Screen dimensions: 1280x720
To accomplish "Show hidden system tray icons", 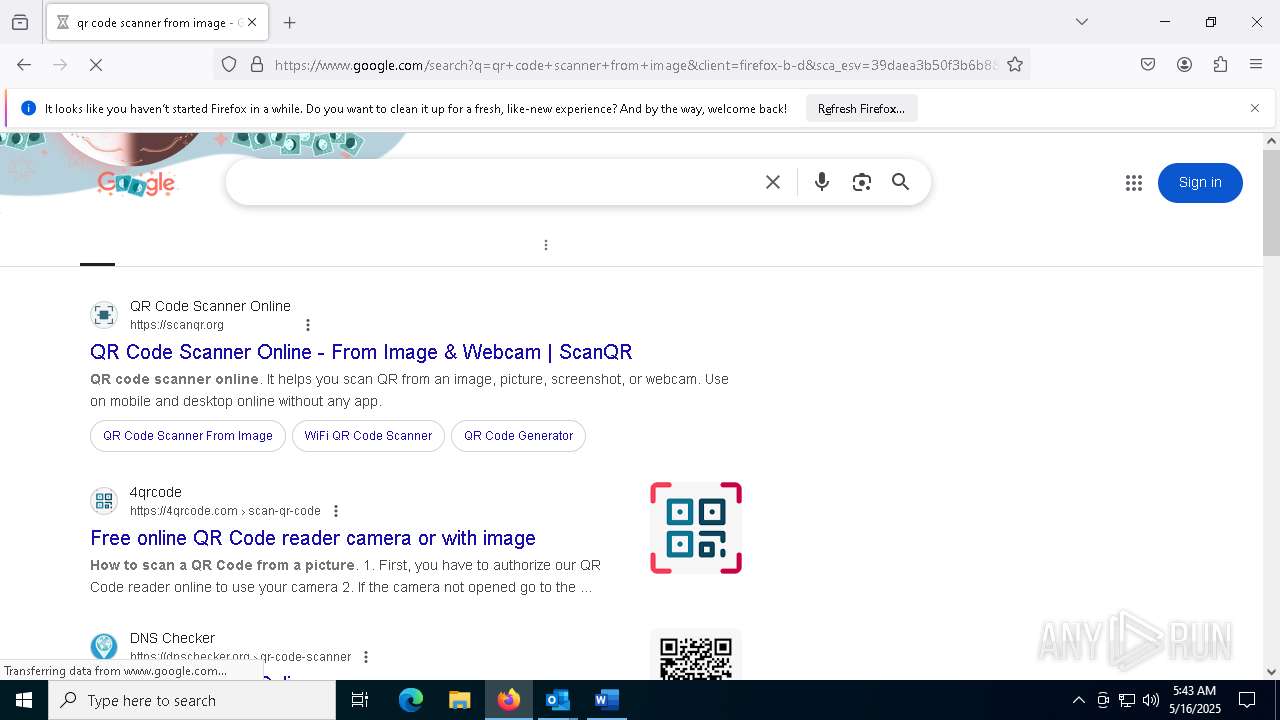I will coord(1078,700).
